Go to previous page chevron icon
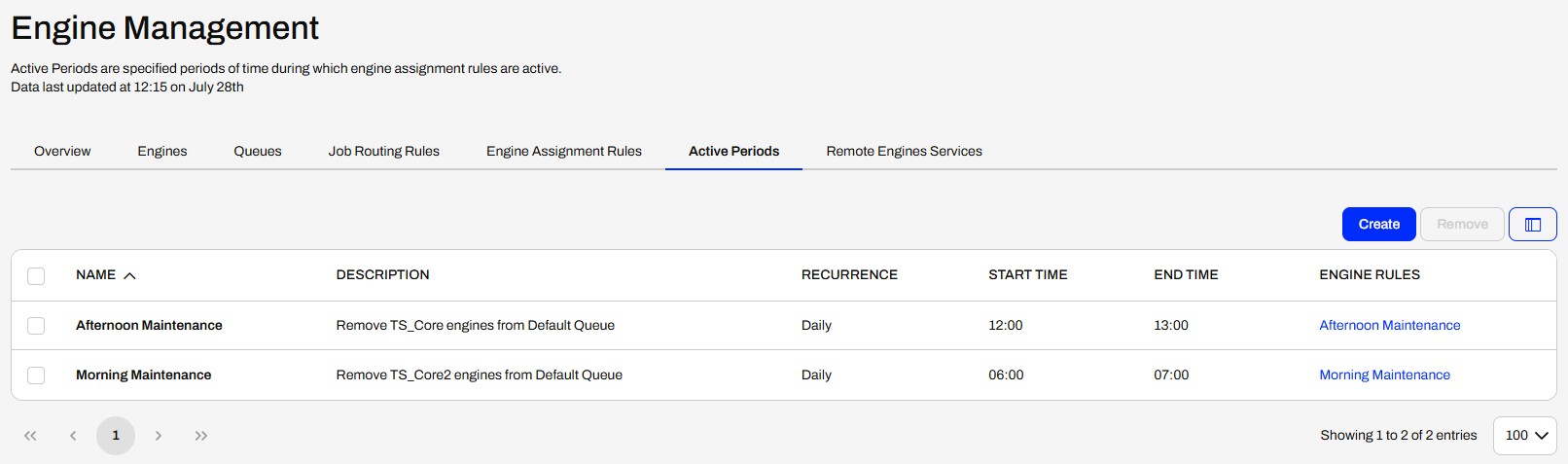Screen dimensions: 1568x464 pyautogui.click(x=73, y=436)
